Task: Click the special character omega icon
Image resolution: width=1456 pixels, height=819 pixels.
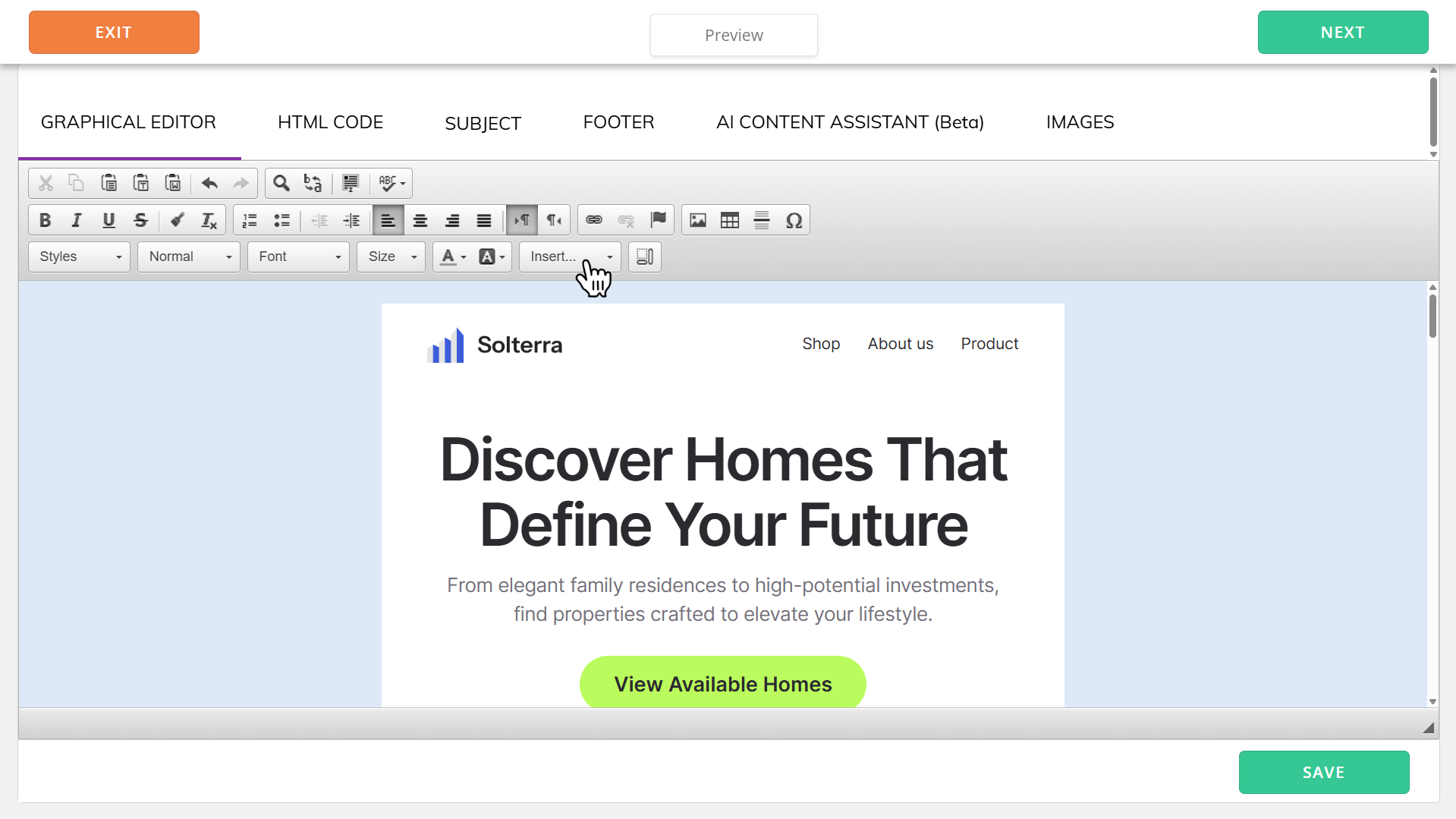Action: [794, 220]
